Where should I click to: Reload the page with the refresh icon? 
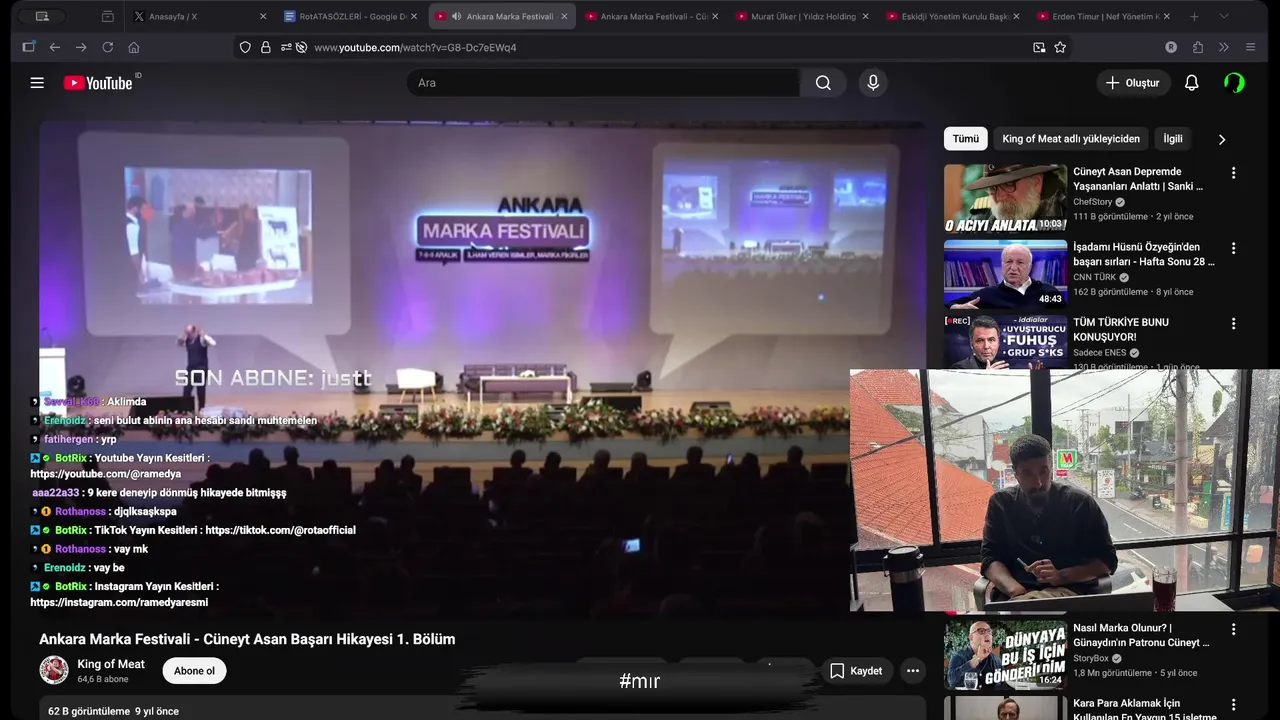point(107,47)
